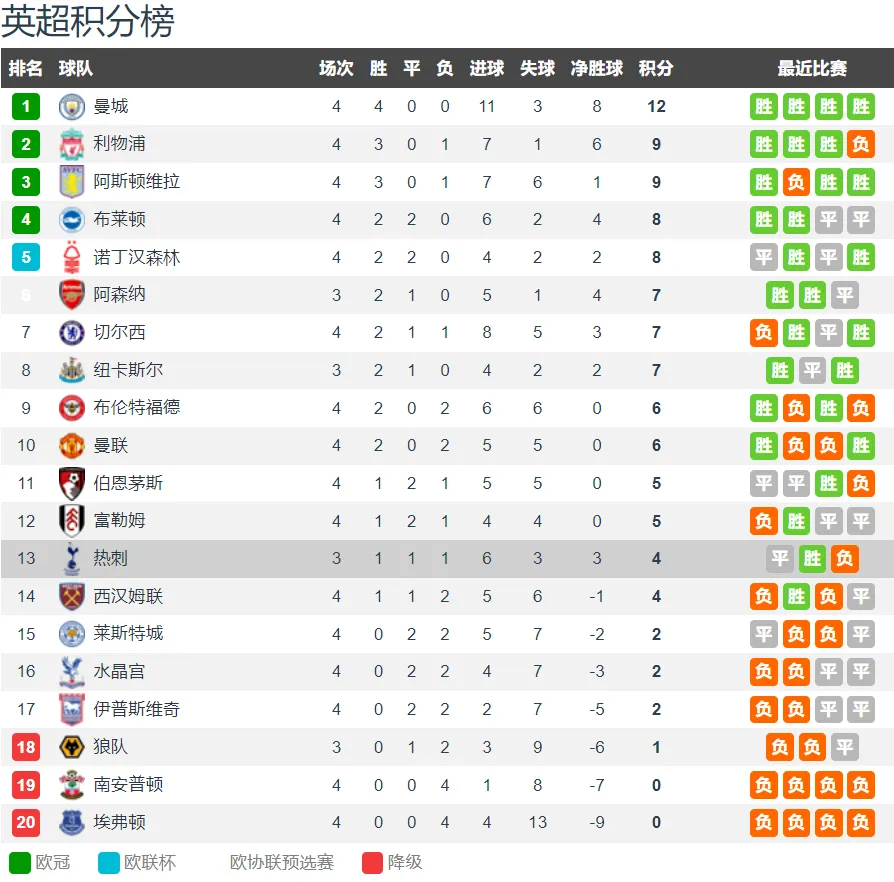Click the 南安普顿 team name
This screenshot has width=894, height=882.
tap(128, 785)
